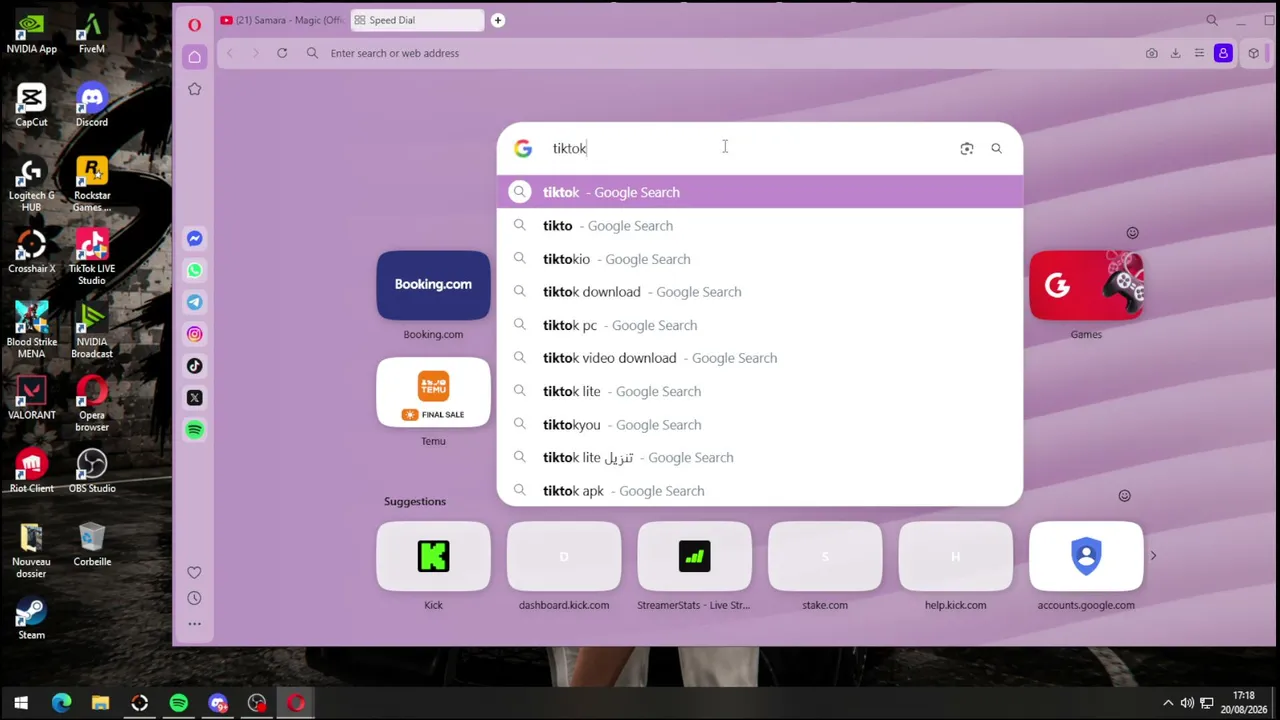Screen dimensions: 1280x720
Task: Open Spotify from the taskbar
Action: coord(178,703)
